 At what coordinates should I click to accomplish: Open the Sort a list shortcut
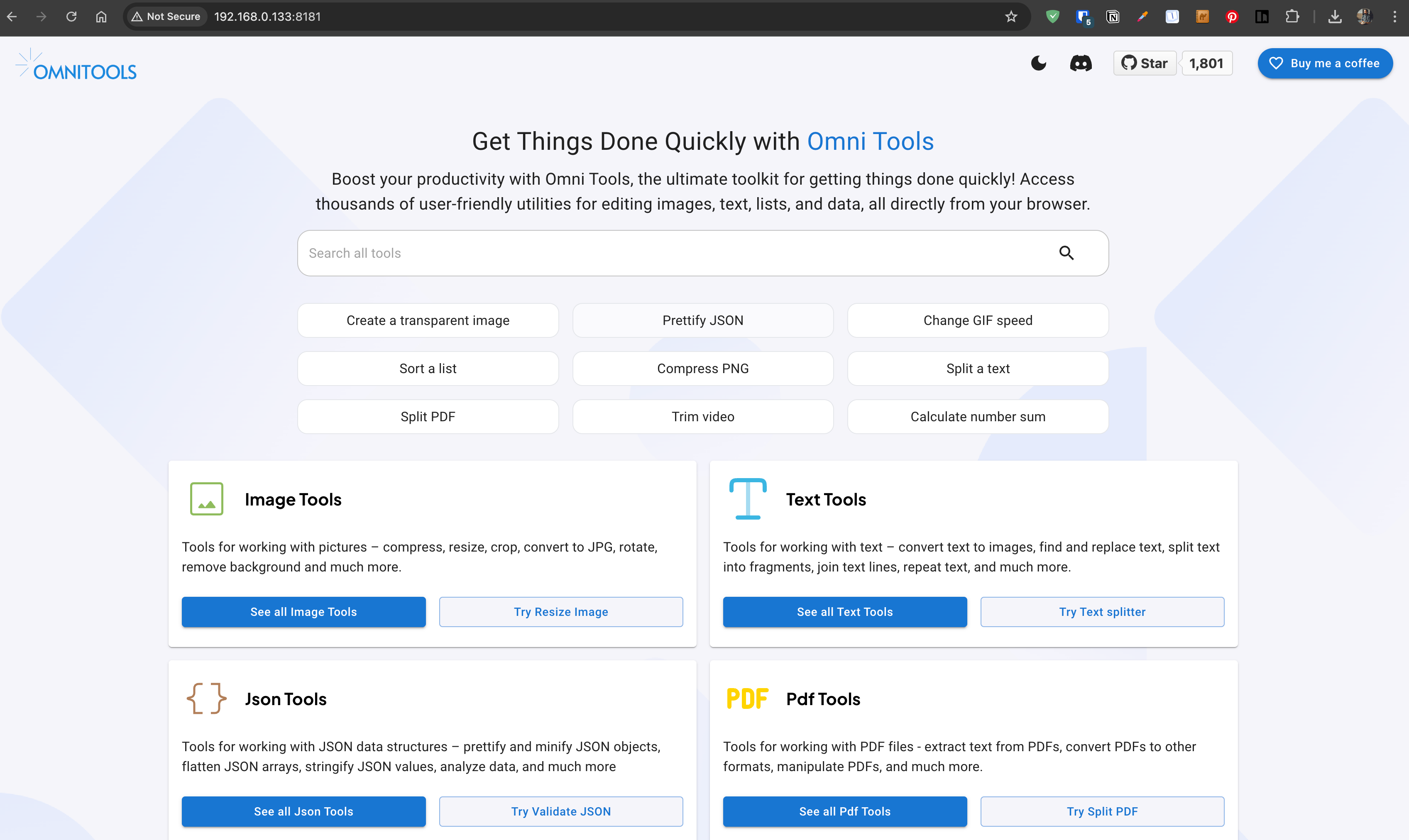428,369
